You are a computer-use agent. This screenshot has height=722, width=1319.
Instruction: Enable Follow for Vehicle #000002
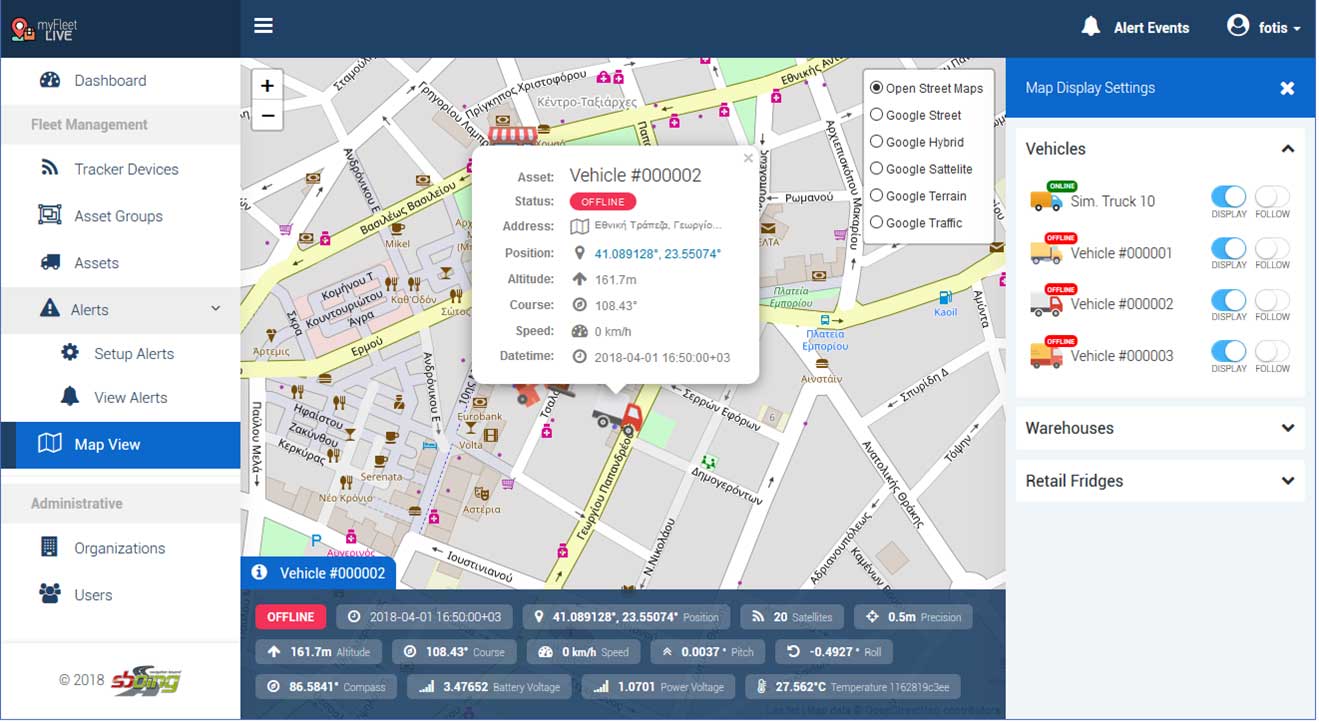coord(1272,300)
